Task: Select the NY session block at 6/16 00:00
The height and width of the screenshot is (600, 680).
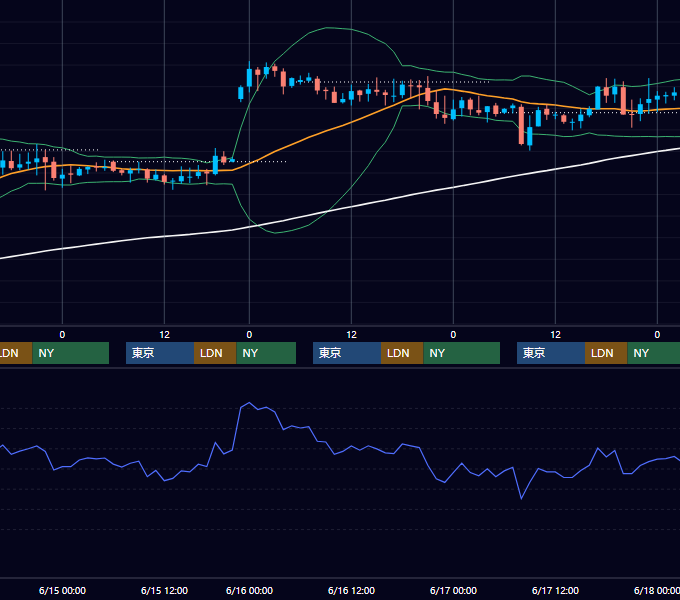Action: pyautogui.click(x=266, y=353)
